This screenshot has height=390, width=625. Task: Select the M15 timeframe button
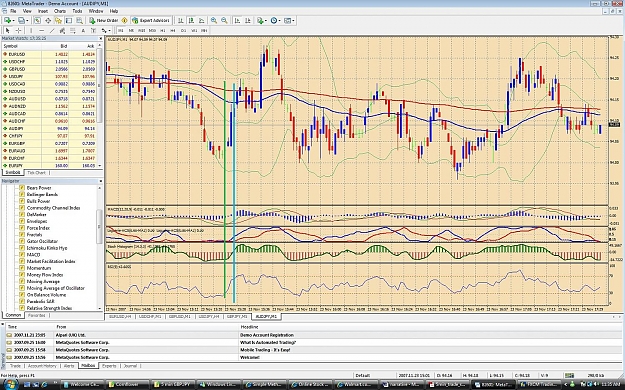[142, 30]
